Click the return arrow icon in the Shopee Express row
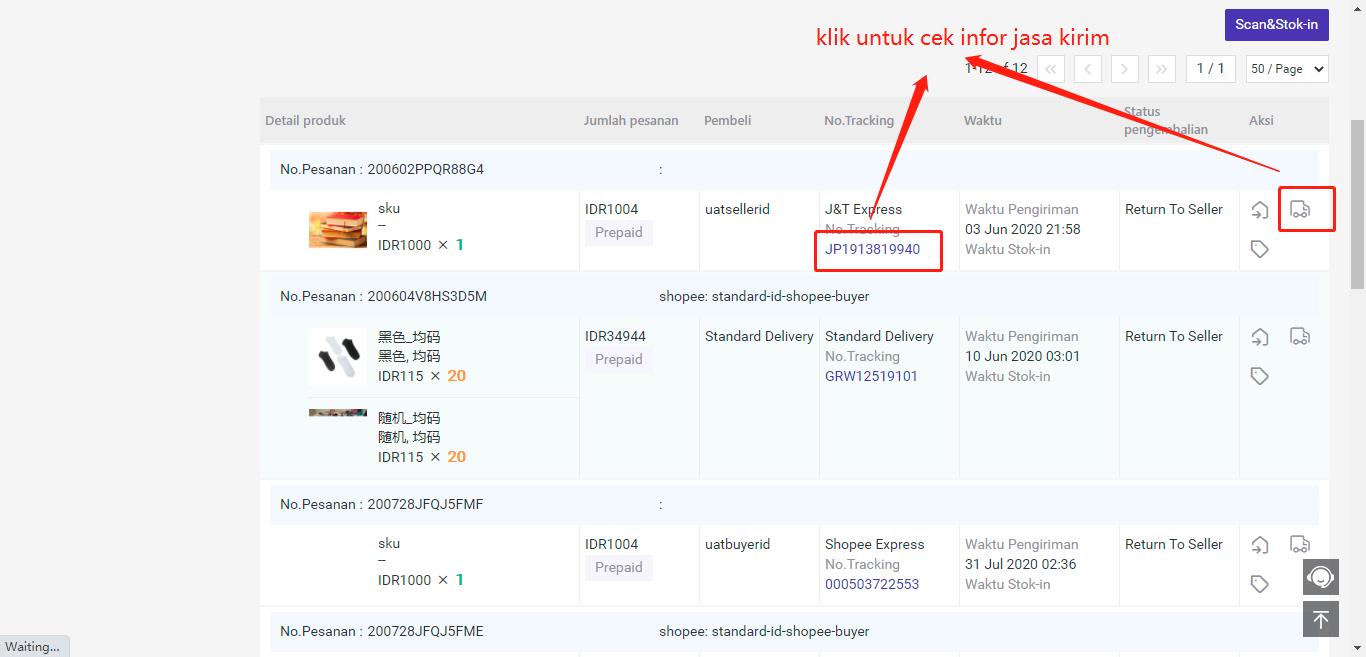 (1260, 545)
